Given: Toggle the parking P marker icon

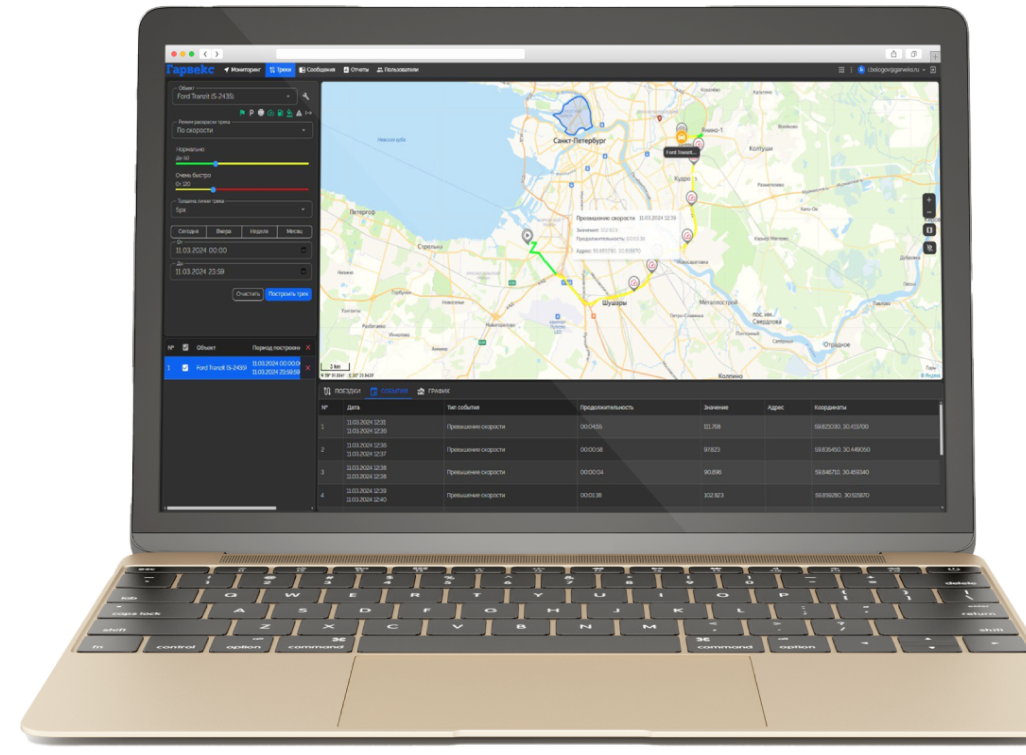Looking at the screenshot, I should pos(251,113).
